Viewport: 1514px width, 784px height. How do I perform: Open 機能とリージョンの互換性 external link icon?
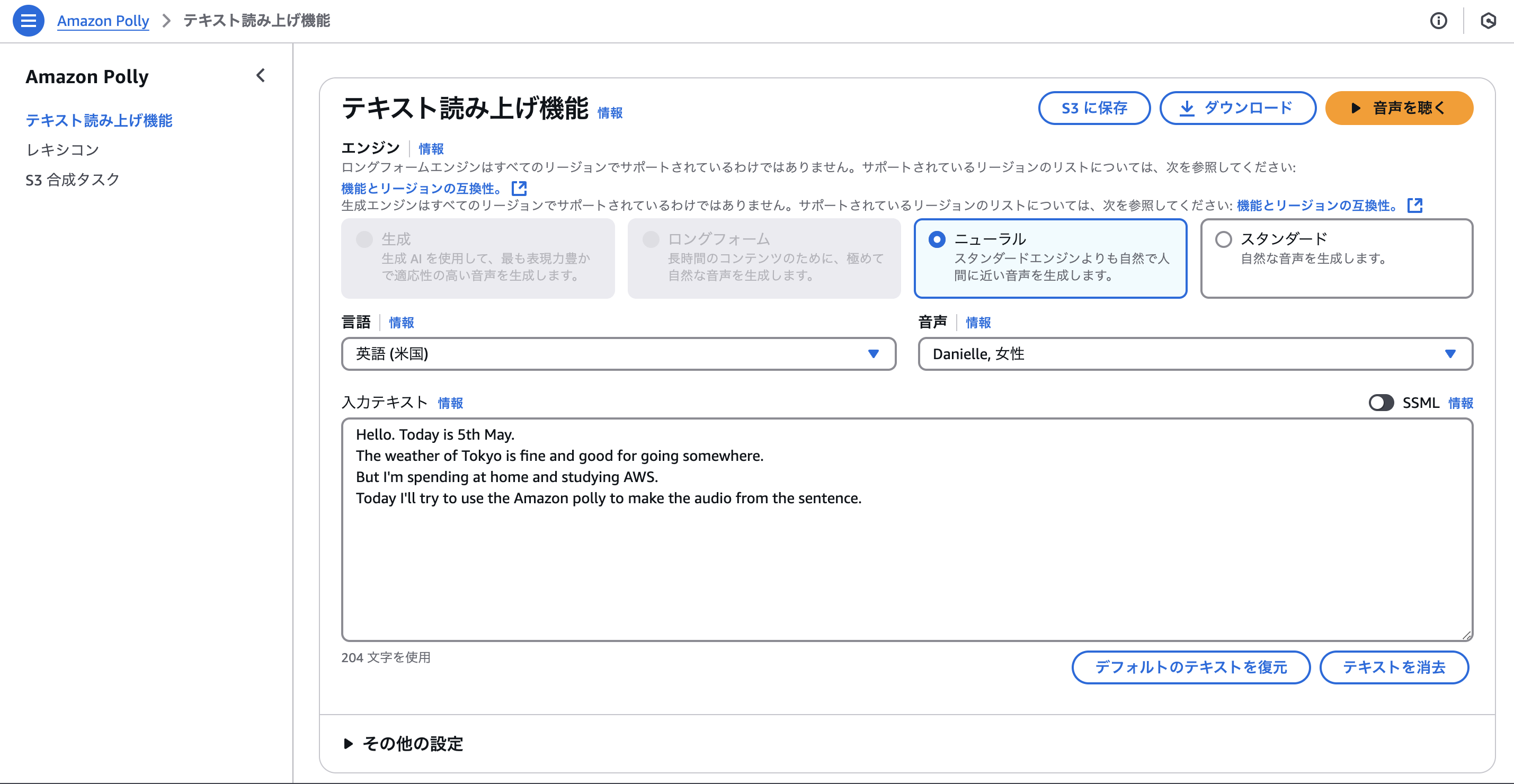coord(519,188)
